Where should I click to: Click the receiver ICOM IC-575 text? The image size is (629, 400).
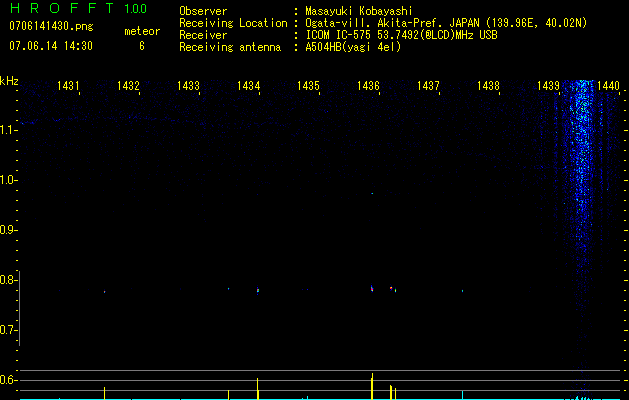[401, 35]
